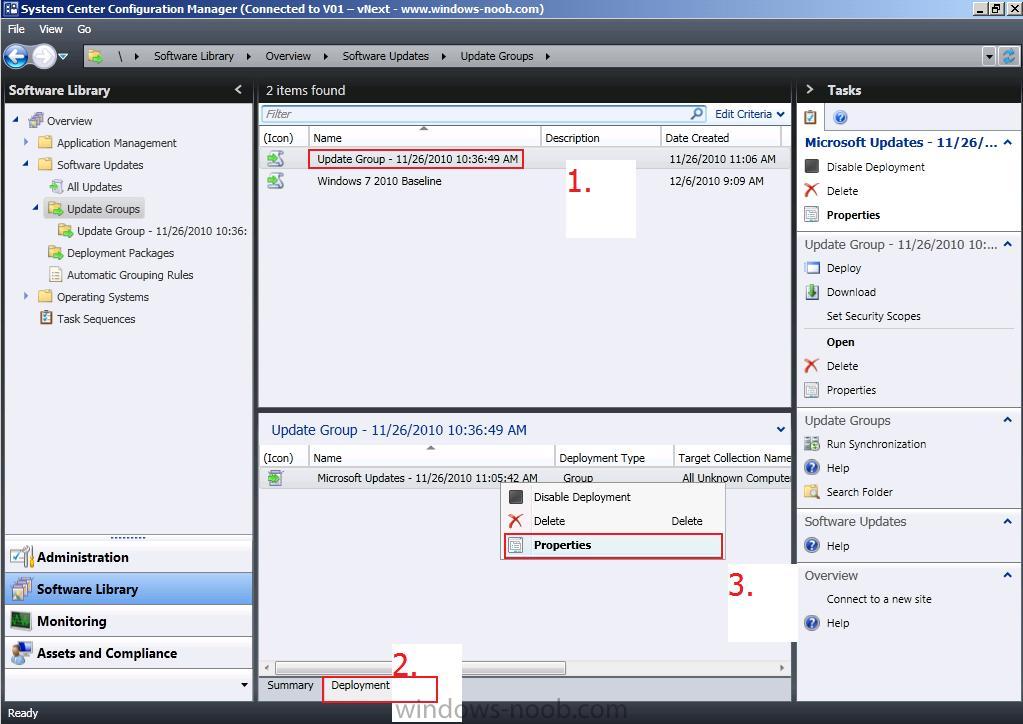Choose Delete in the context menu
The image size is (1023, 724).
click(613, 521)
